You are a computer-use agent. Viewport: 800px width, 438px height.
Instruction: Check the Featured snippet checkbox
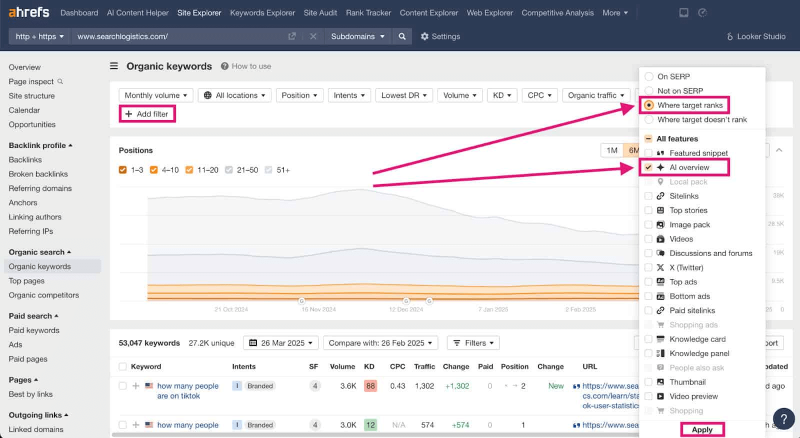[x=649, y=153]
